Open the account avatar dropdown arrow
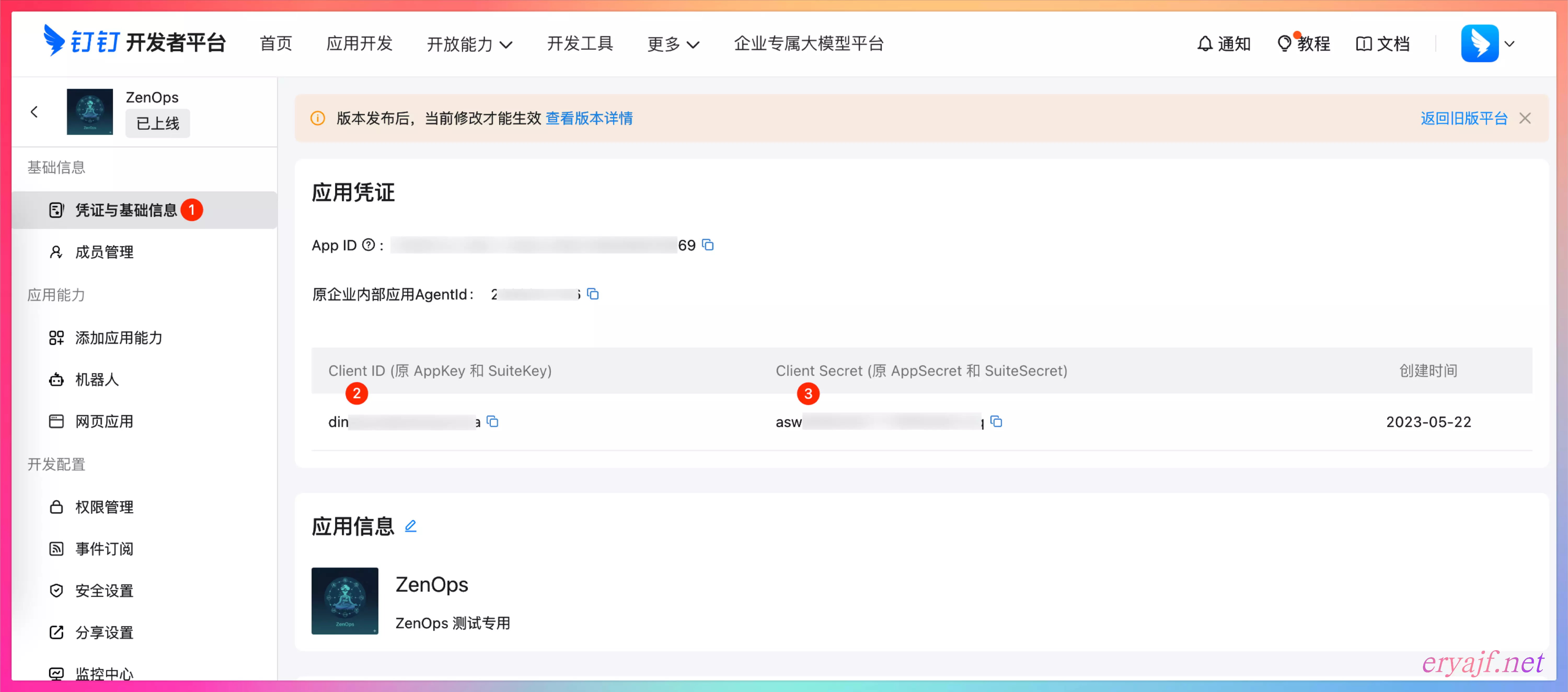Viewport: 1568px width, 692px height. (1509, 44)
